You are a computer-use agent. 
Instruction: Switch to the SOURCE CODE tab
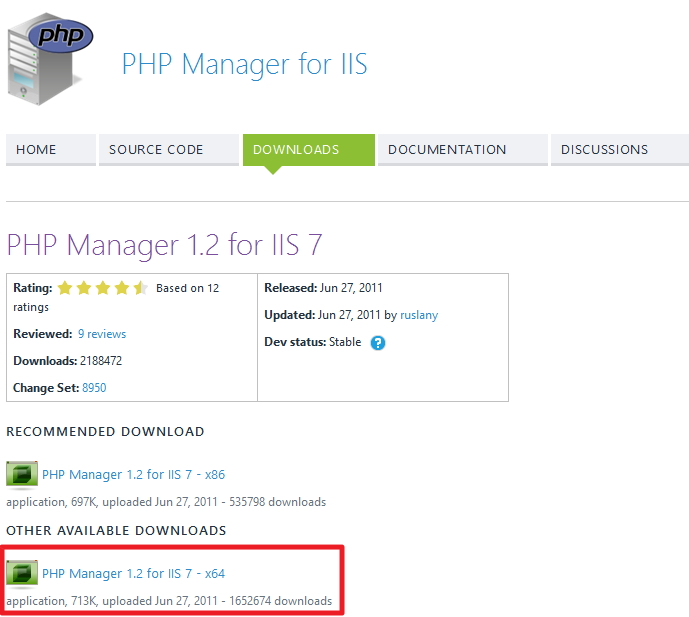coord(169,150)
